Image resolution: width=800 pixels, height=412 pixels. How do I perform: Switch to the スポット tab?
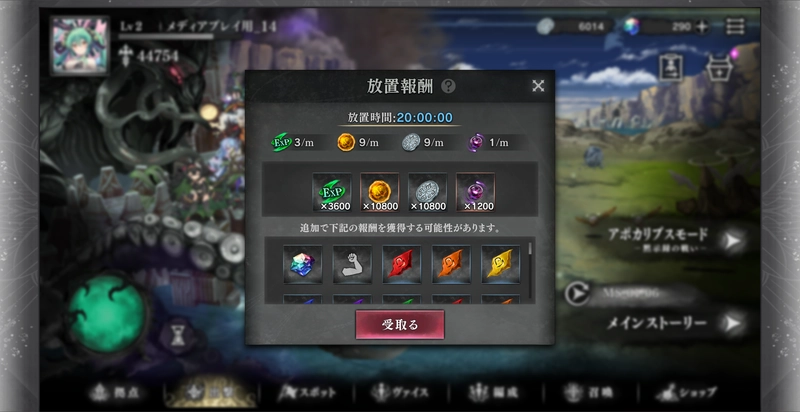(x=307, y=393)
